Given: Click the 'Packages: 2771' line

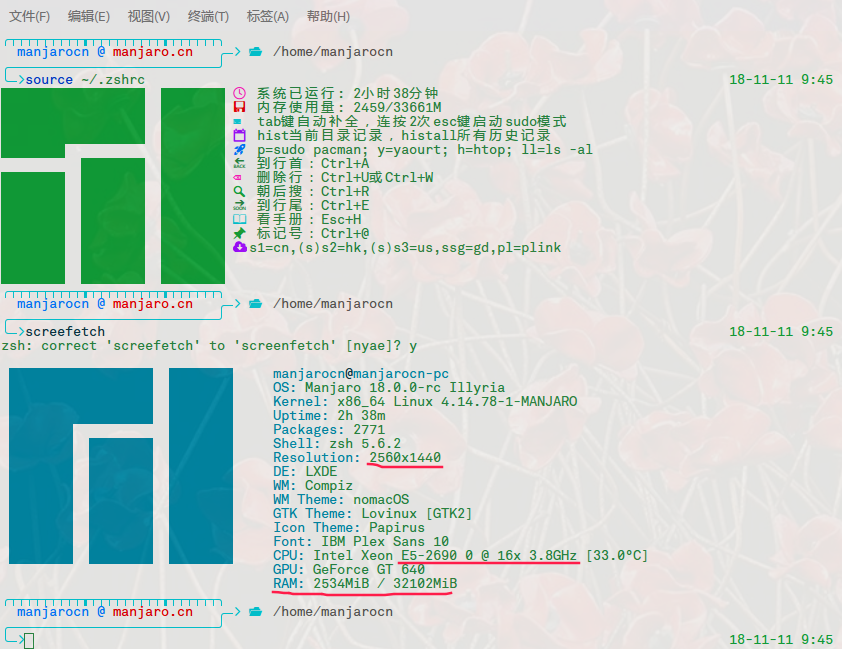Looking at the screenshot, I should (x=329, y=429).
